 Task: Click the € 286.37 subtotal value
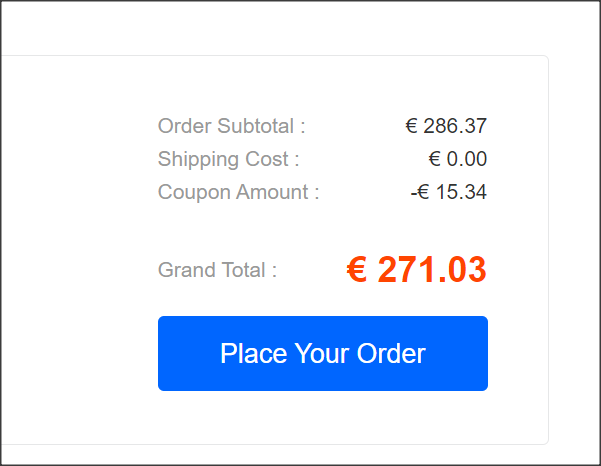[x=446, y=126]
